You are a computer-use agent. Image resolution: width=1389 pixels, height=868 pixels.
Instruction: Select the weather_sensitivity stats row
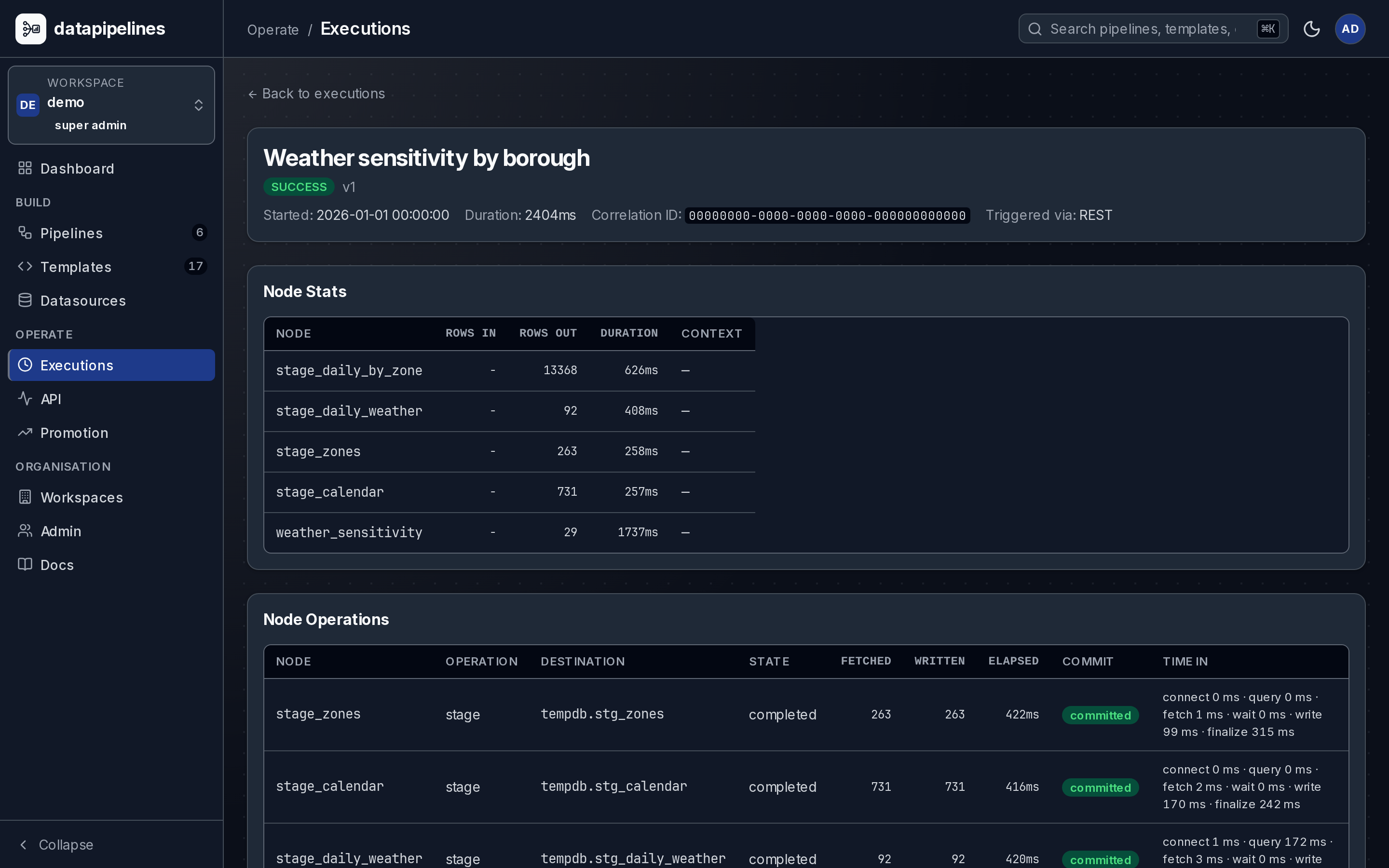pos(509,532)
